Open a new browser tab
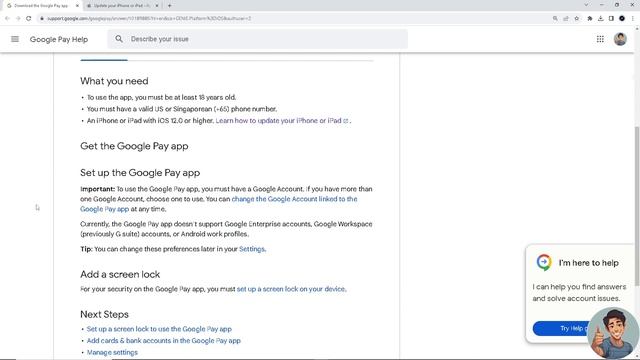The height and width of the screenshot is (360, 640). 169,6
